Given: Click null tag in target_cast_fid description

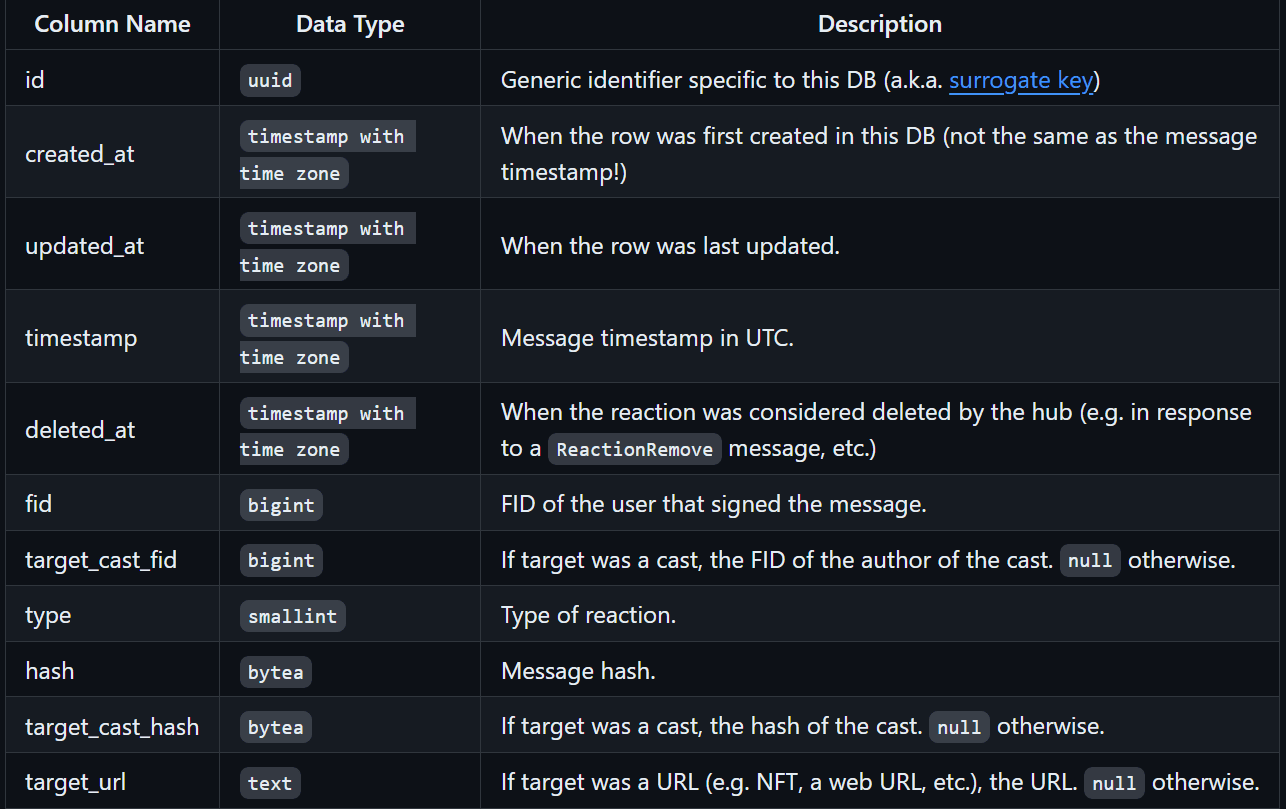Looking at the screenshot, I should (1090, 560).
